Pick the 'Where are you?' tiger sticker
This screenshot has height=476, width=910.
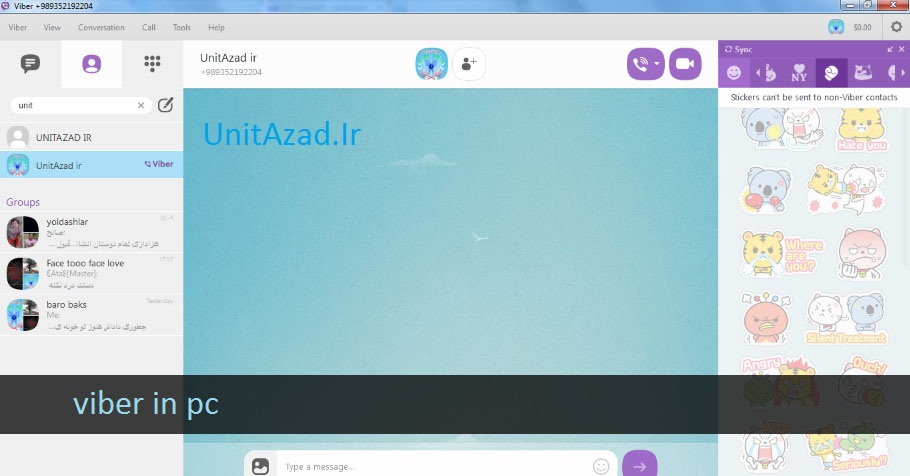click(x=781, y=254)
